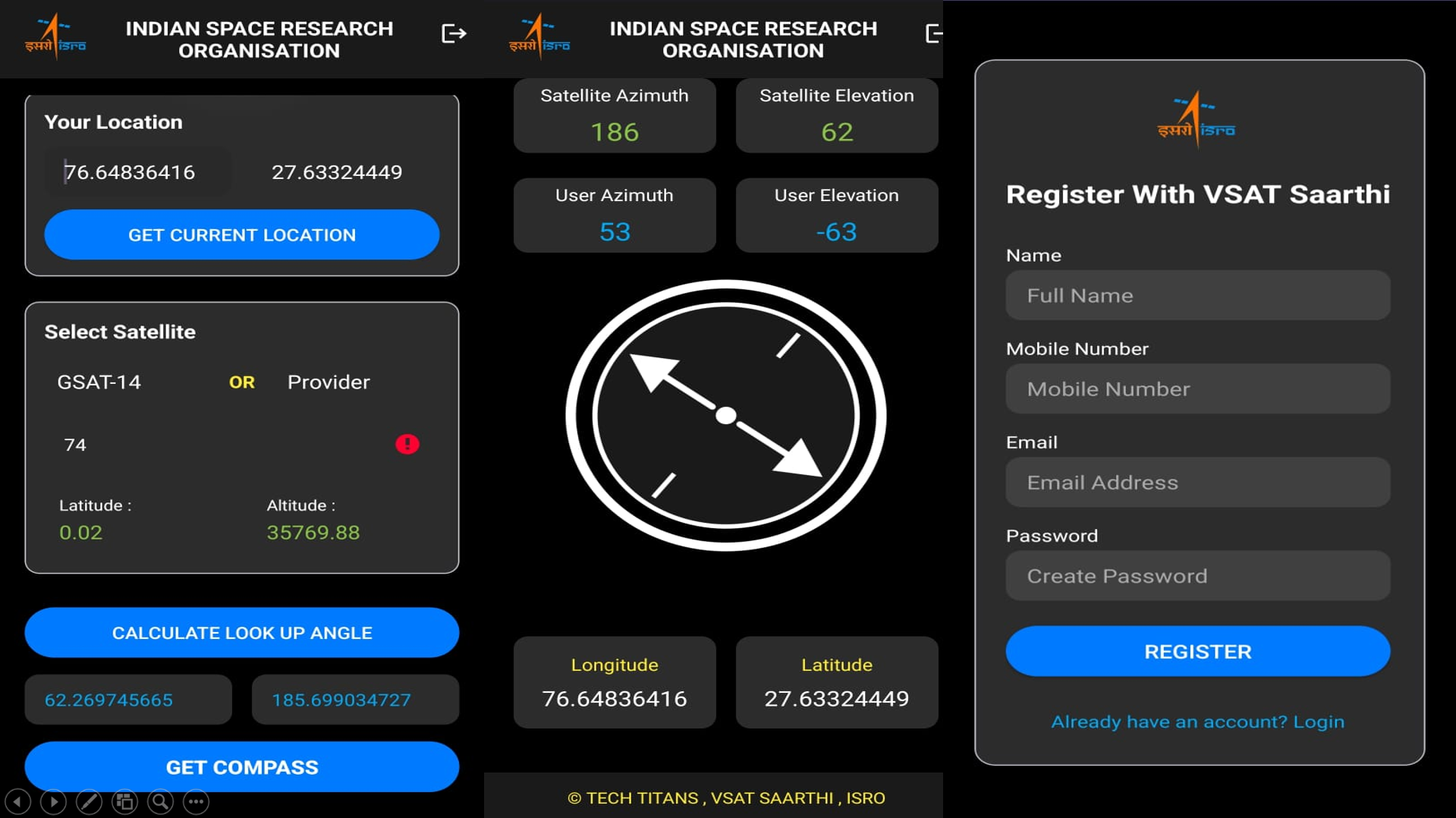Click the Full Name input field
The image size is (1456, 818).
(1197, 295)
